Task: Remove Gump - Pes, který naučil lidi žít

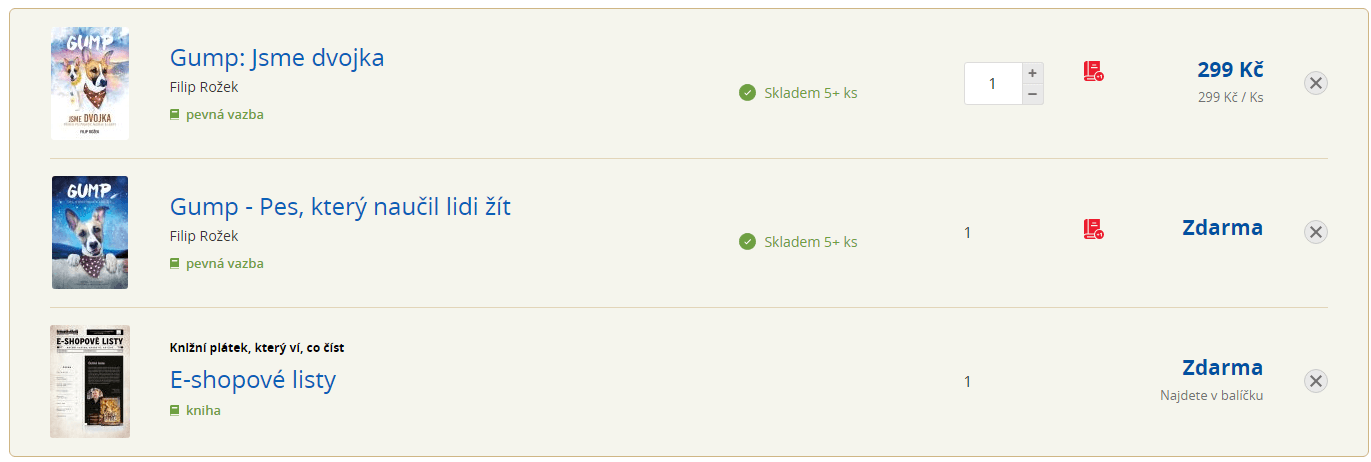Action: tap(1316, 232)
